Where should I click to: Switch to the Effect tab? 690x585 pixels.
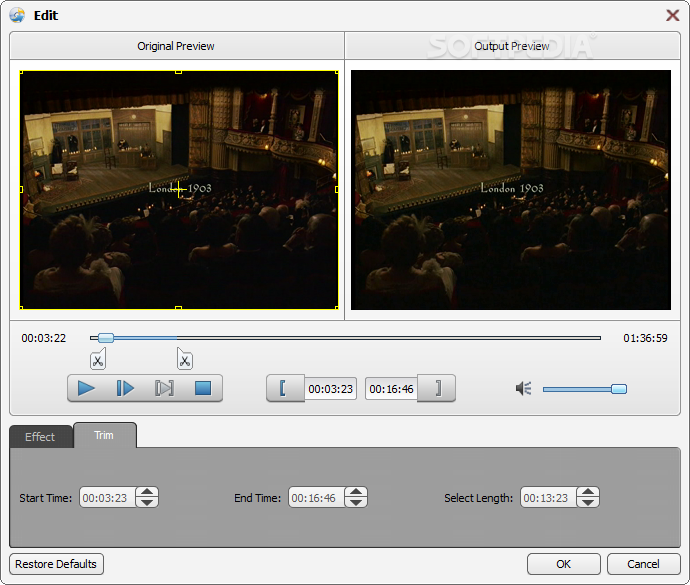tap(40, 437)
